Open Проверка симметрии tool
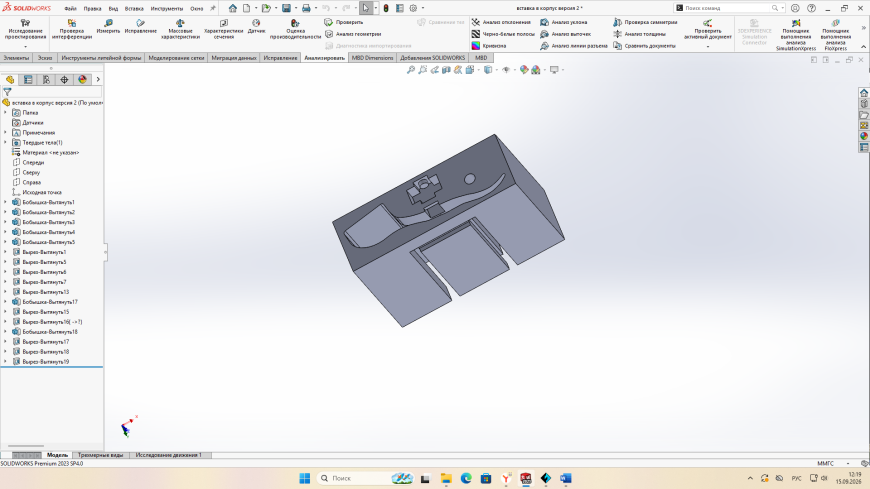This screenshot has width=870, height=489. (645, 22)
